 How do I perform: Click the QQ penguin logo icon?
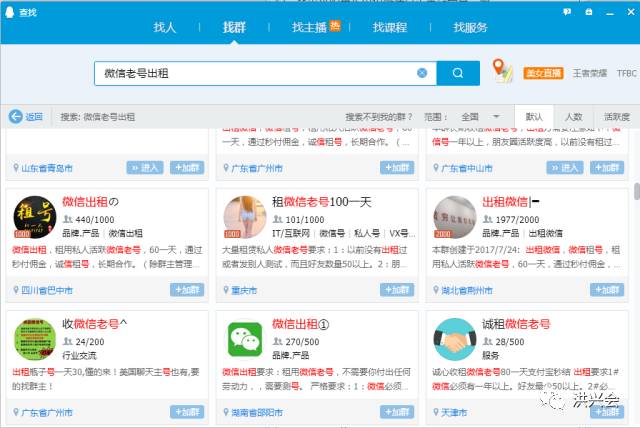pyautogui.click(x=9, y=12)
